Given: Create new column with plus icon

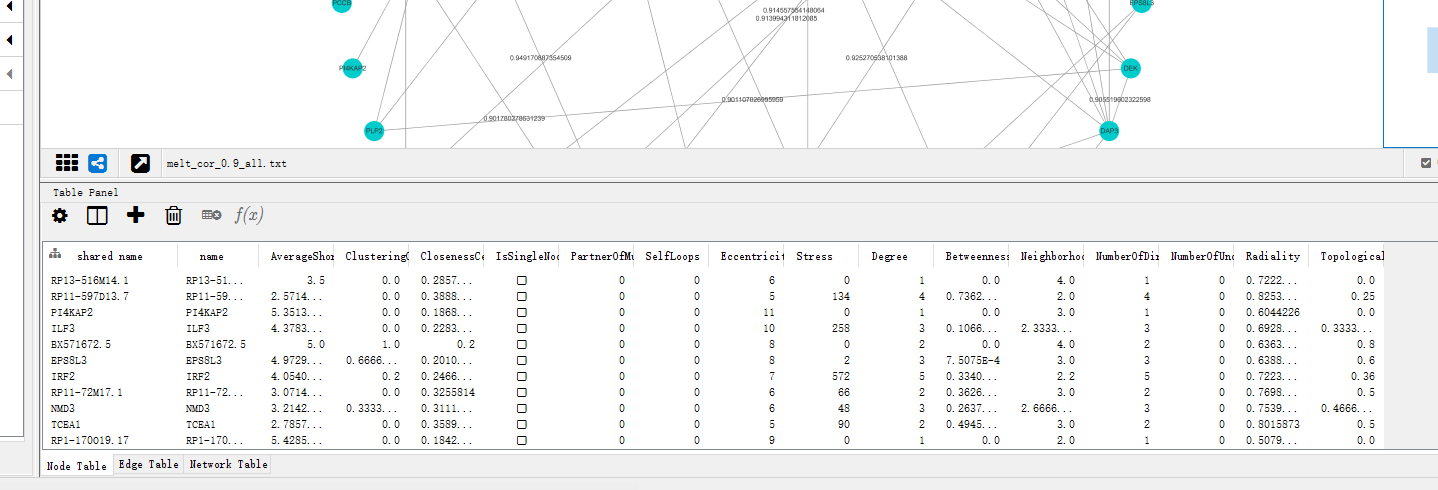Looking at the screenshot, I should [x=136, y=215].
